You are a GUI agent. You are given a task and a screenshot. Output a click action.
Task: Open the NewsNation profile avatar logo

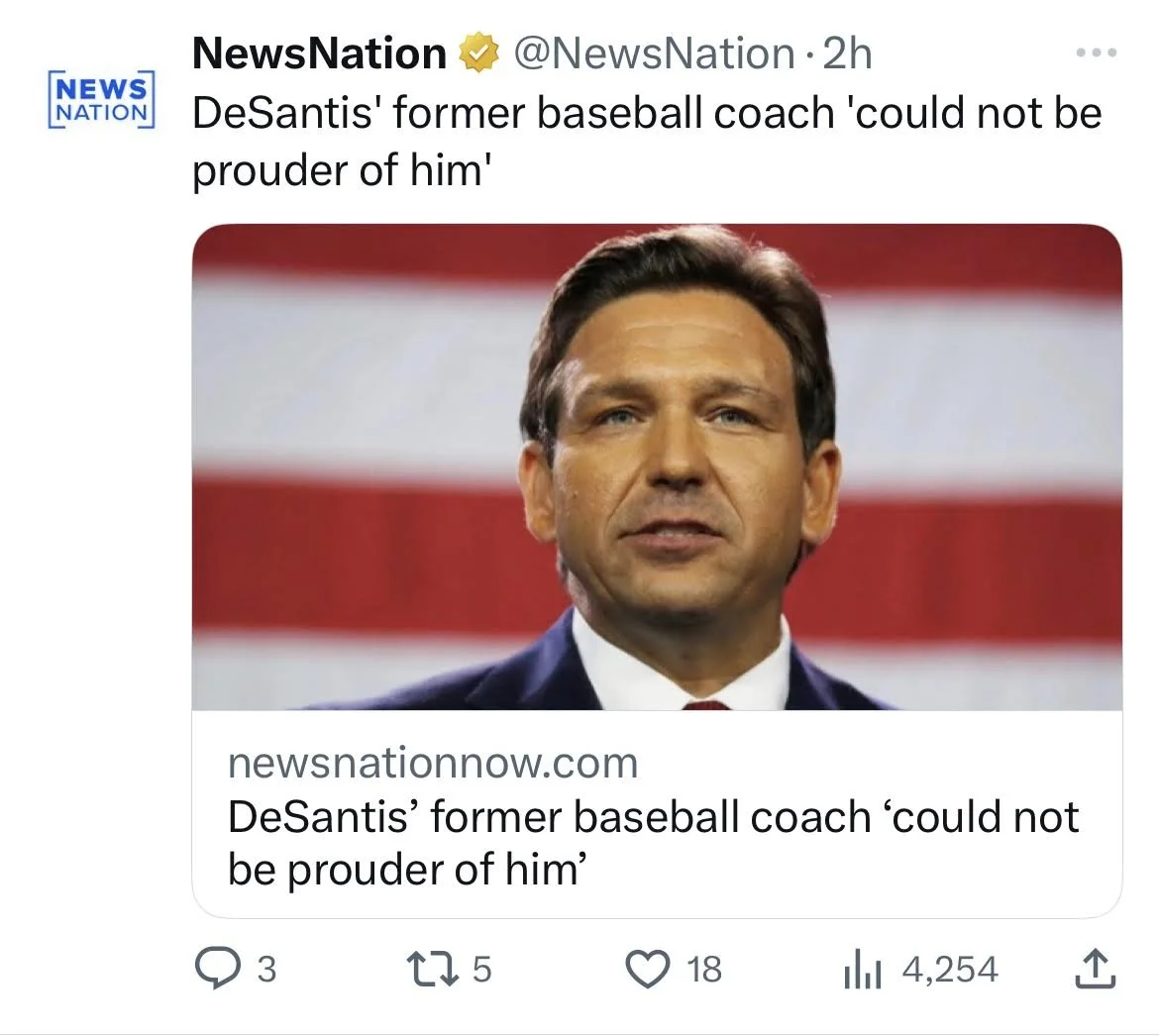(101, 98)
